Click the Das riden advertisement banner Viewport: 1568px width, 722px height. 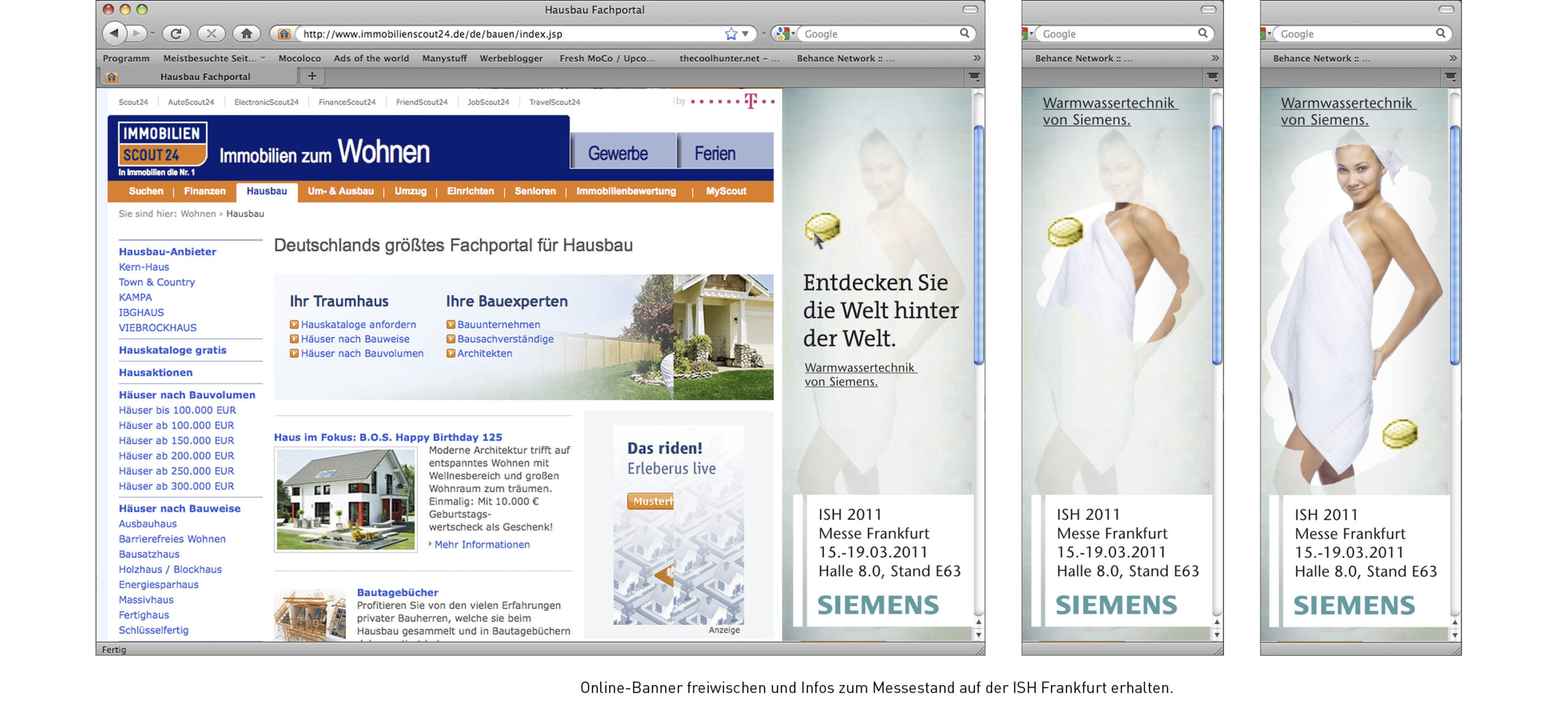[x=679, y=525]
